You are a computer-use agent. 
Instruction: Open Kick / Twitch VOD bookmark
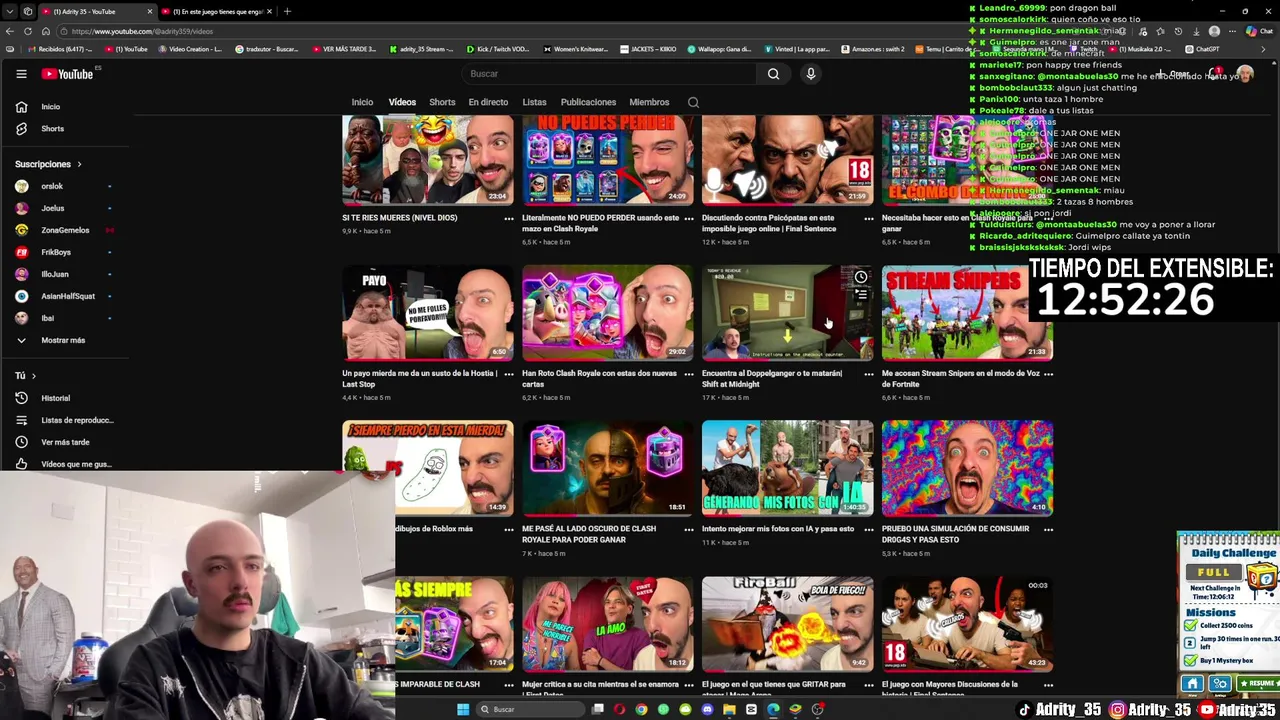pyautogui.click(x=499, y=49)
